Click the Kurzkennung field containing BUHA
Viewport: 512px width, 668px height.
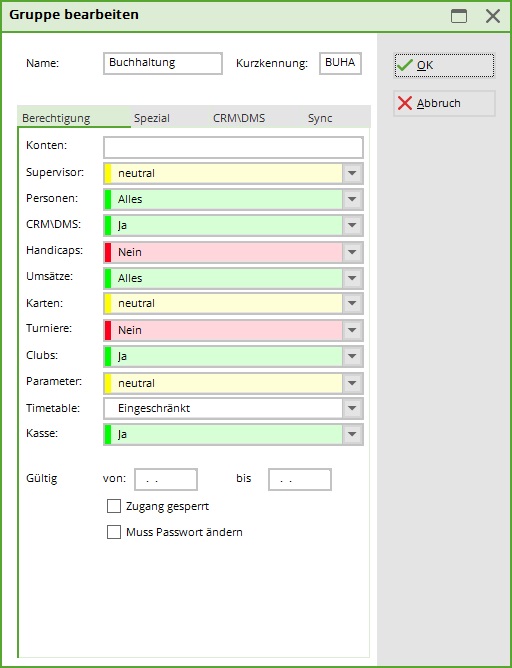(340, 63)
